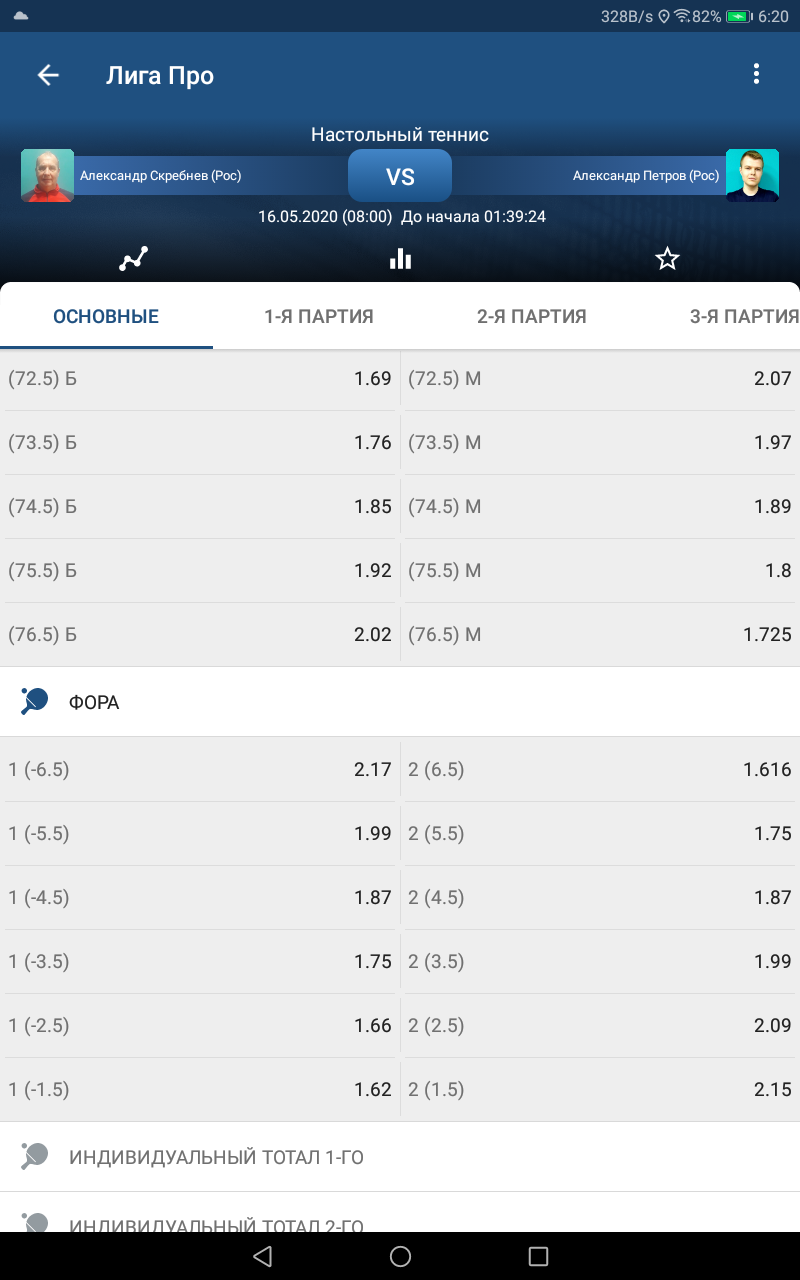Expand ИНДИВИДУАЛЬНЫЙ ТОТАЛ 2-ГО section
Viewport: 800px width, 1280px height.
pyautogui.click(x=400, y=1214)
